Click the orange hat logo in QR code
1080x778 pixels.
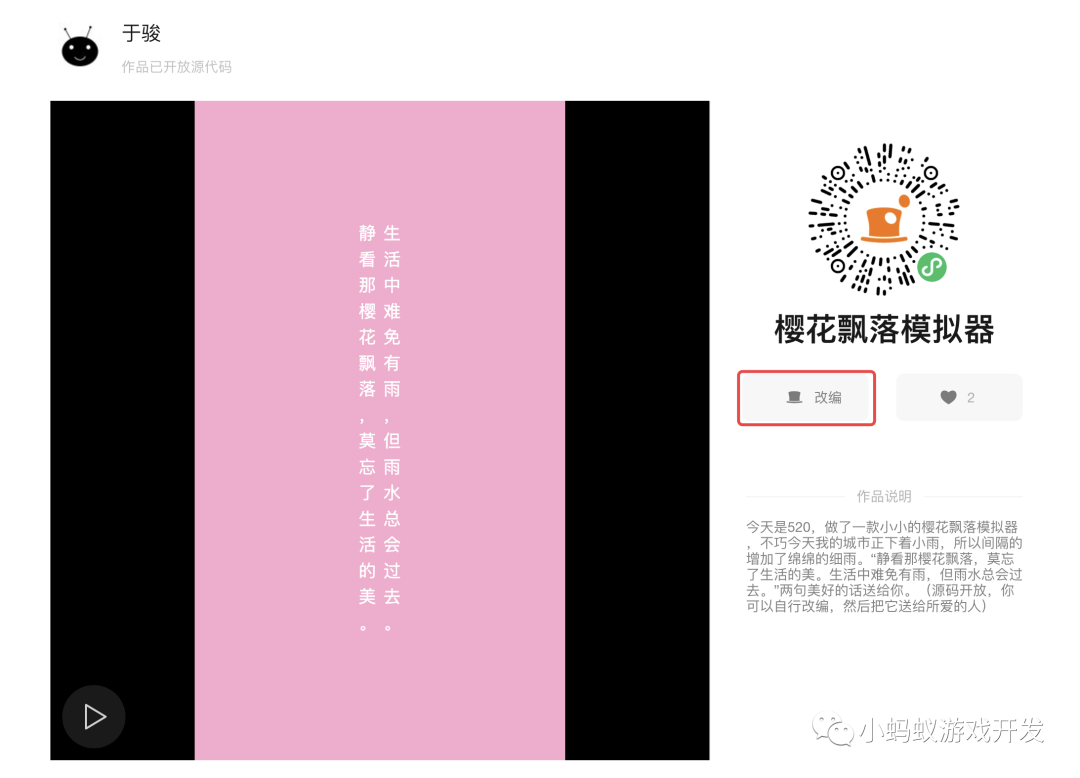(885, 219)
